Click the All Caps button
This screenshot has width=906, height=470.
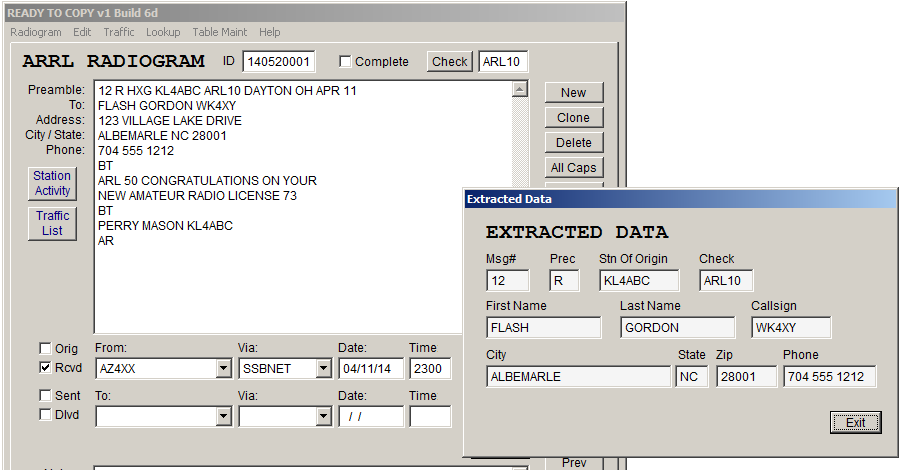(574, 168)
